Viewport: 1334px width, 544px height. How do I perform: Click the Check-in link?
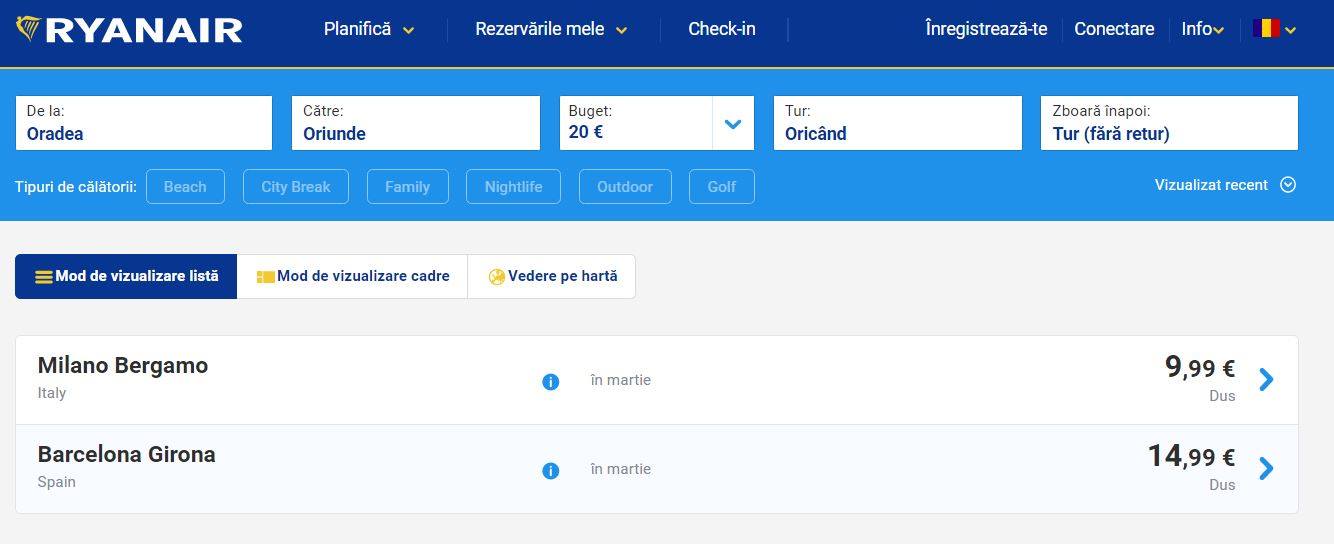coord(722,29)
